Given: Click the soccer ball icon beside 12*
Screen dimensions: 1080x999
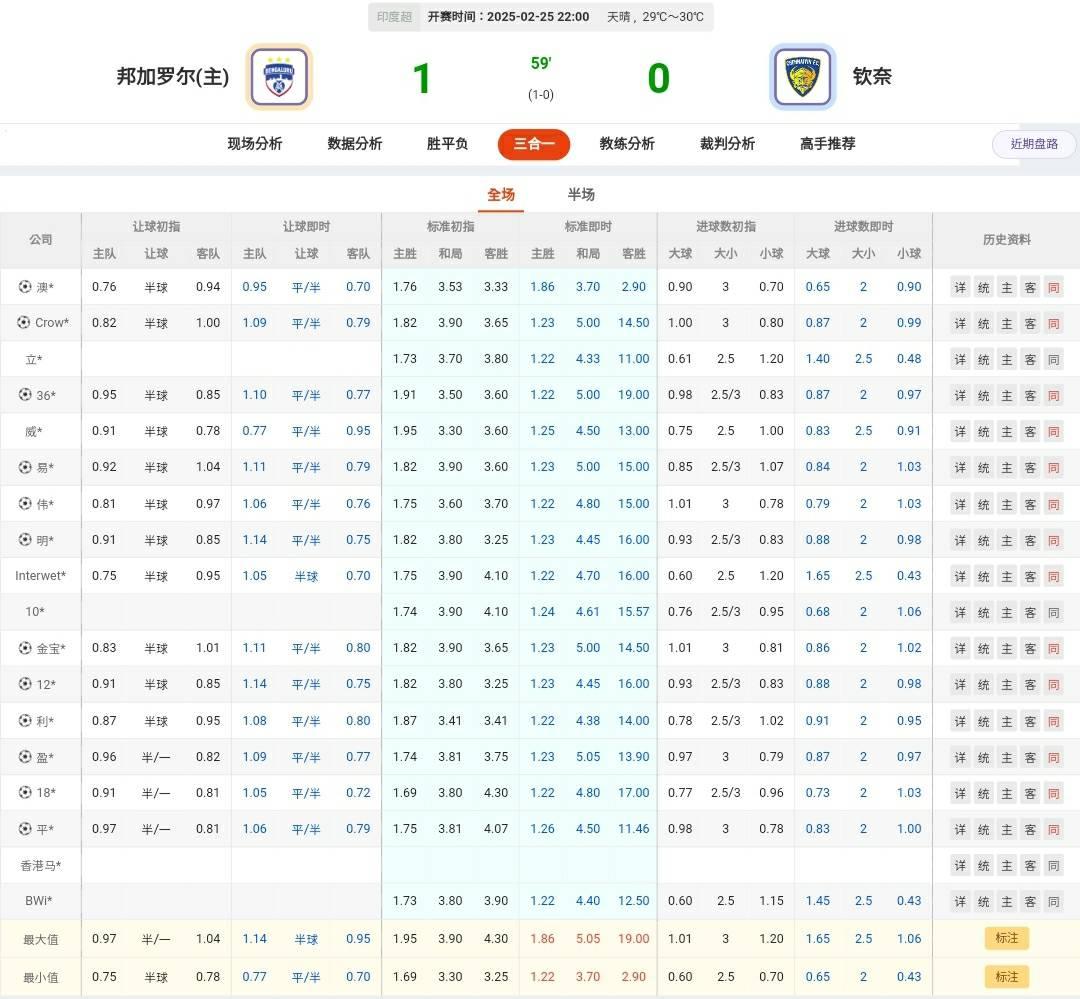Looking at the screenshot, I should [25, 683].
